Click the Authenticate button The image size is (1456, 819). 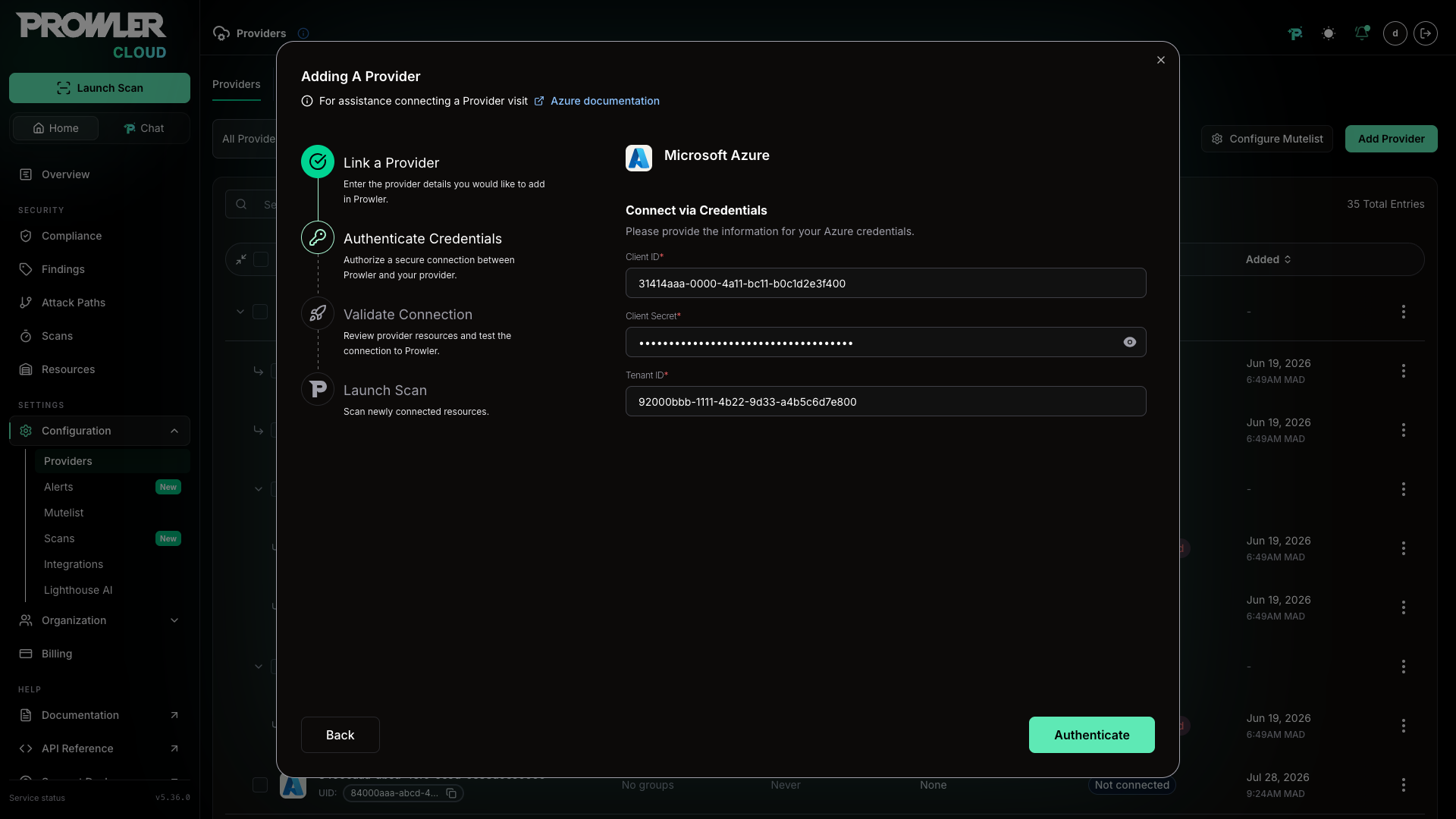[1091, 735]
